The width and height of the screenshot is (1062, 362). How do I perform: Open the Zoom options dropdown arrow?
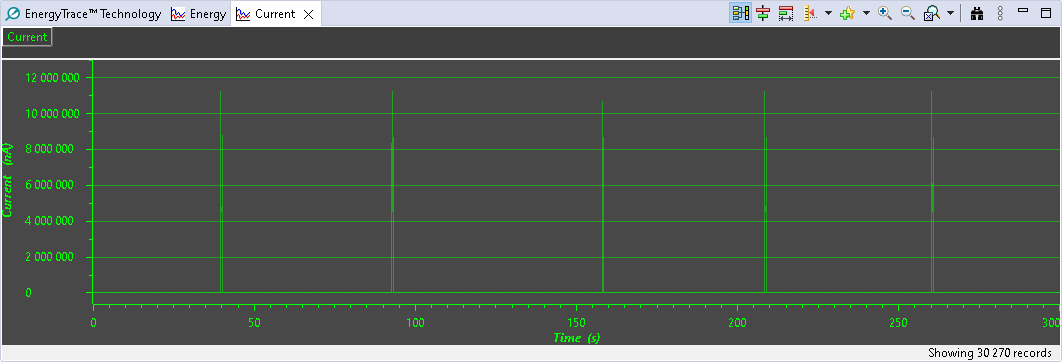pos(950,13)
